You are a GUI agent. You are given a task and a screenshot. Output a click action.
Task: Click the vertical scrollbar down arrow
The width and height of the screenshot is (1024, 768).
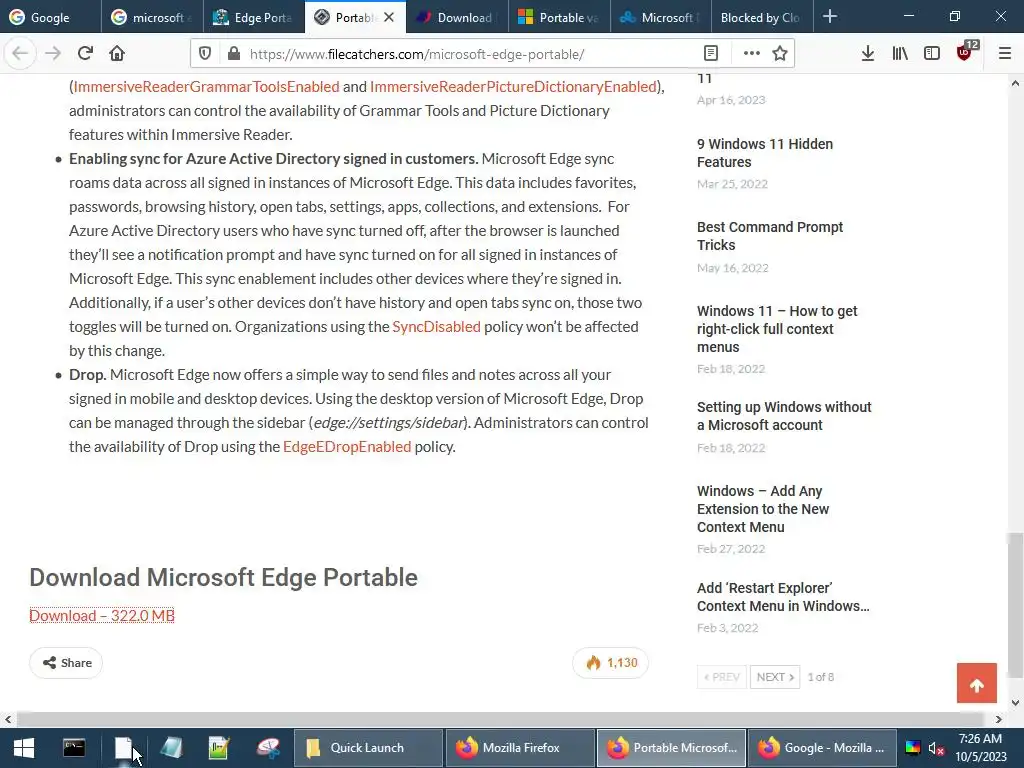click(x=1015, y=703)
